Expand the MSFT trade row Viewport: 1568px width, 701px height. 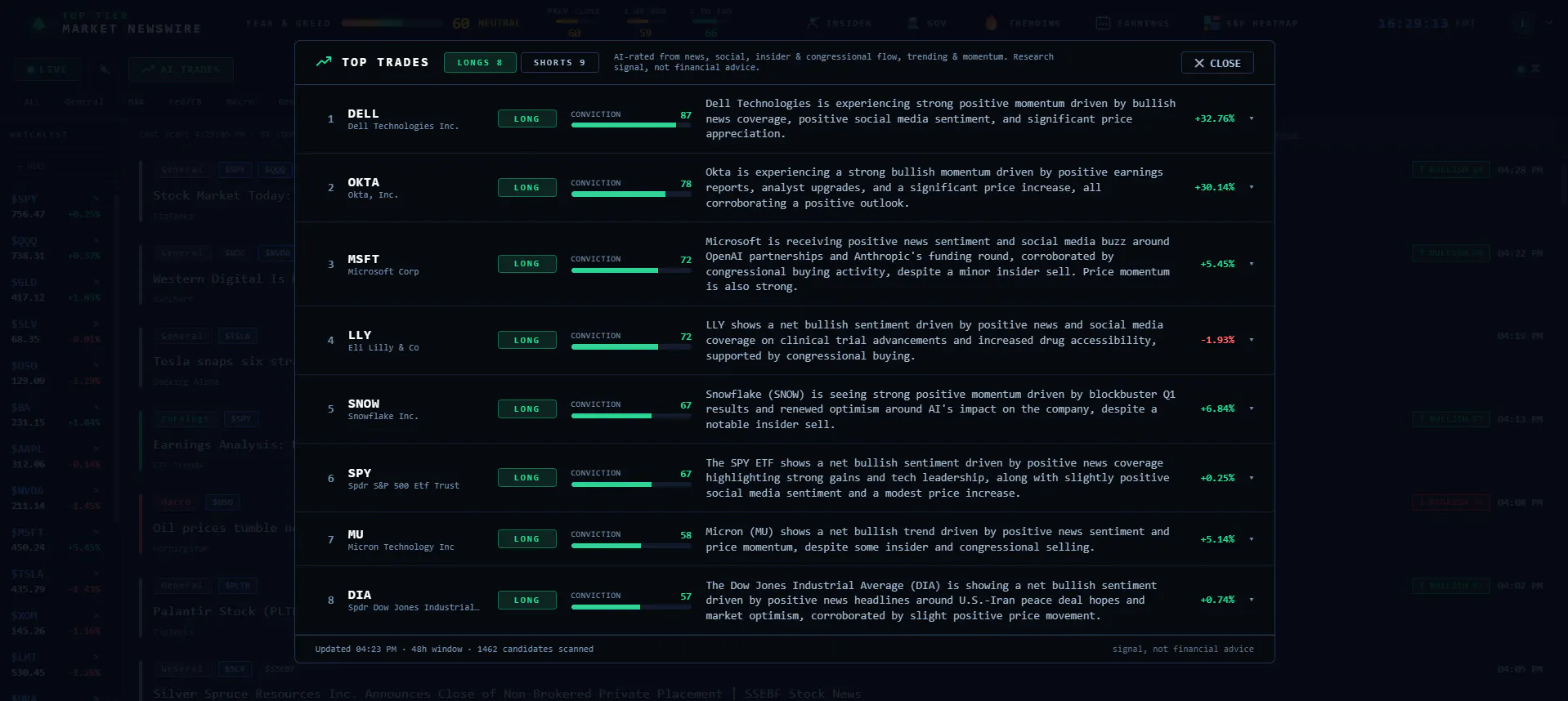click(1251, 264)
